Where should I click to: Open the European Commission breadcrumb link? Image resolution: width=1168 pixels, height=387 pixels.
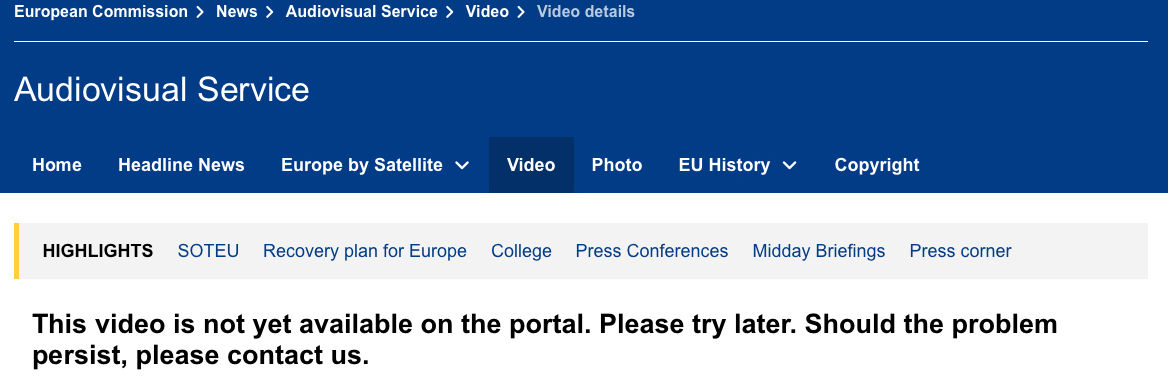click(101, 12)
